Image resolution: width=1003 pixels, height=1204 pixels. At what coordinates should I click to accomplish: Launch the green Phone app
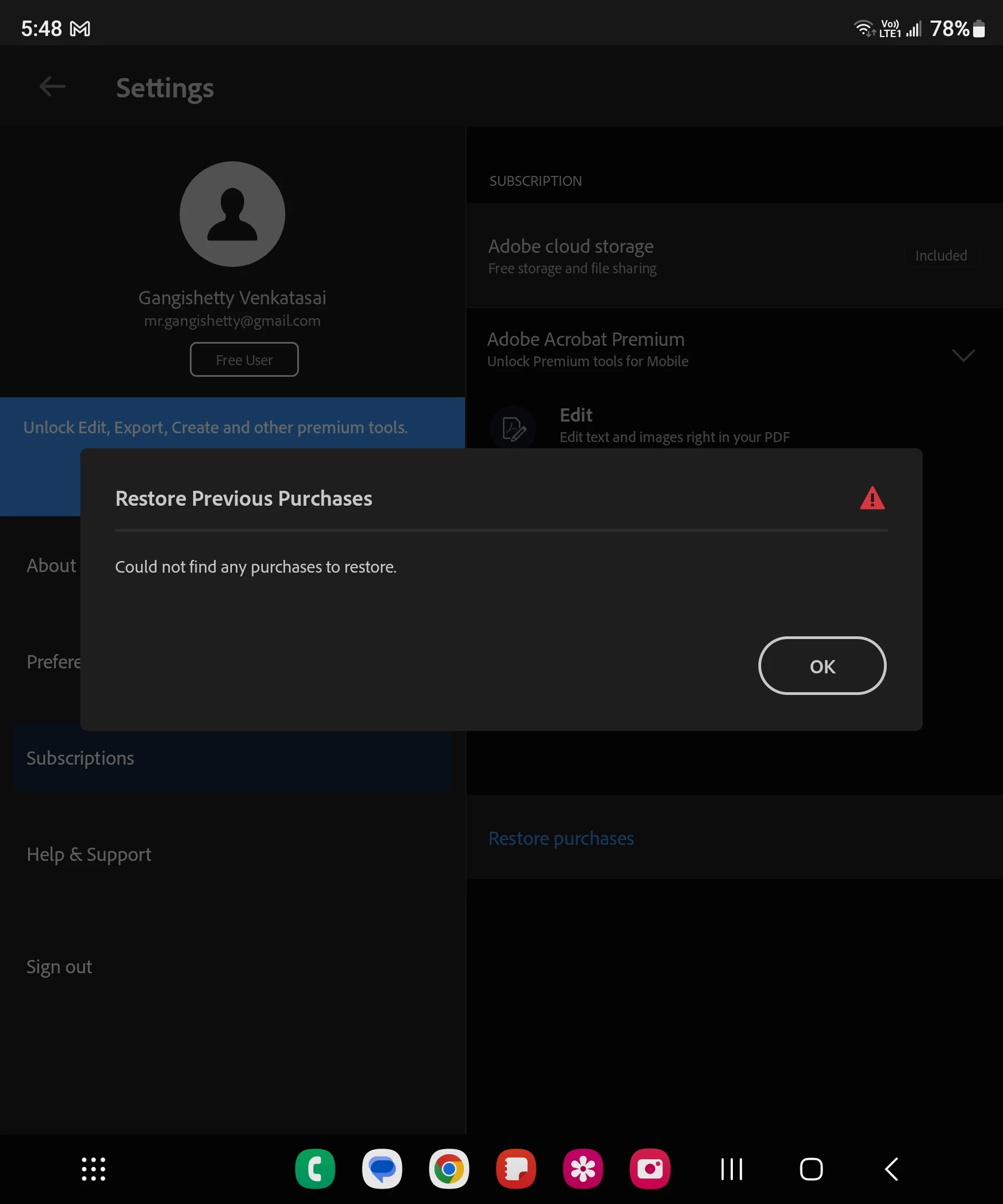click(315, 1169)
